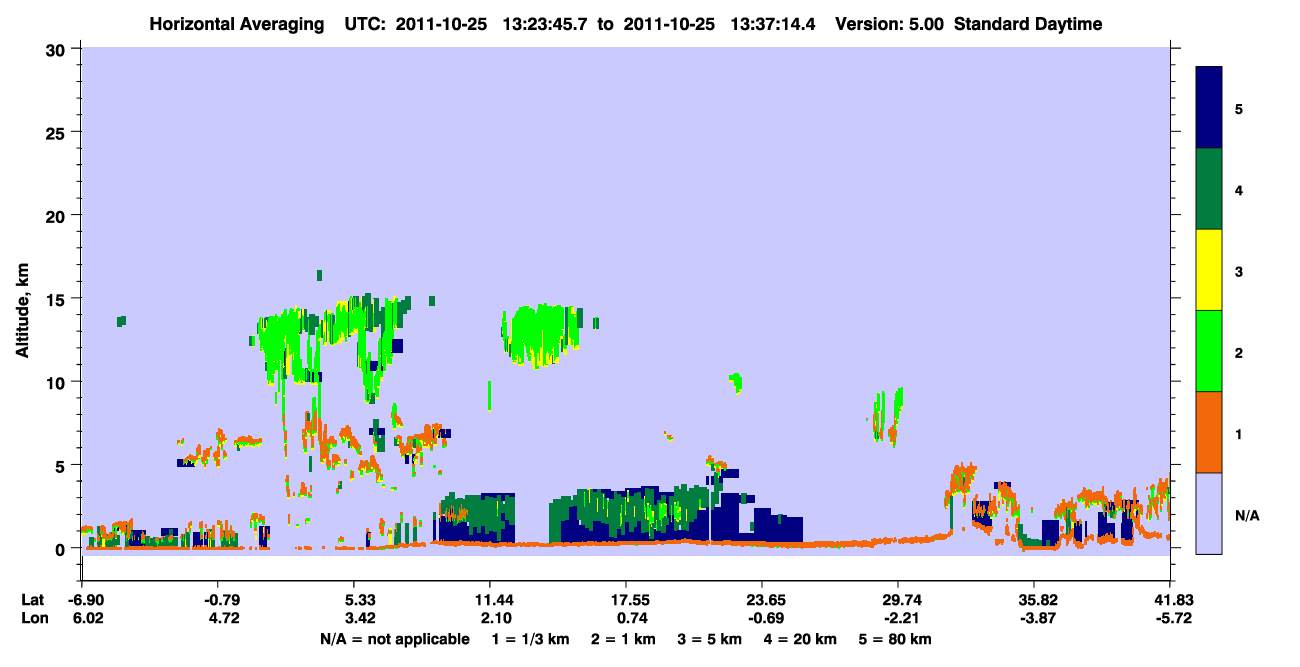This screenshot has height=667, width=1300.
Task: Click the y-axis tick label '10'
Action: click(x=58, y=382)
